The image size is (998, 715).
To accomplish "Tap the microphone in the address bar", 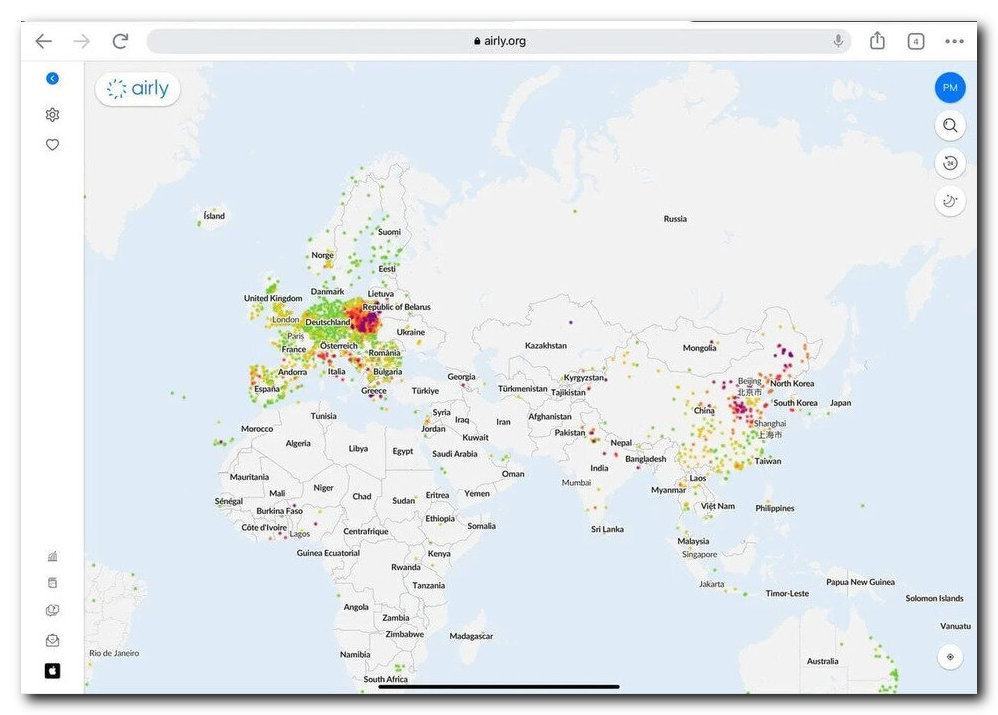I will 838,41.
